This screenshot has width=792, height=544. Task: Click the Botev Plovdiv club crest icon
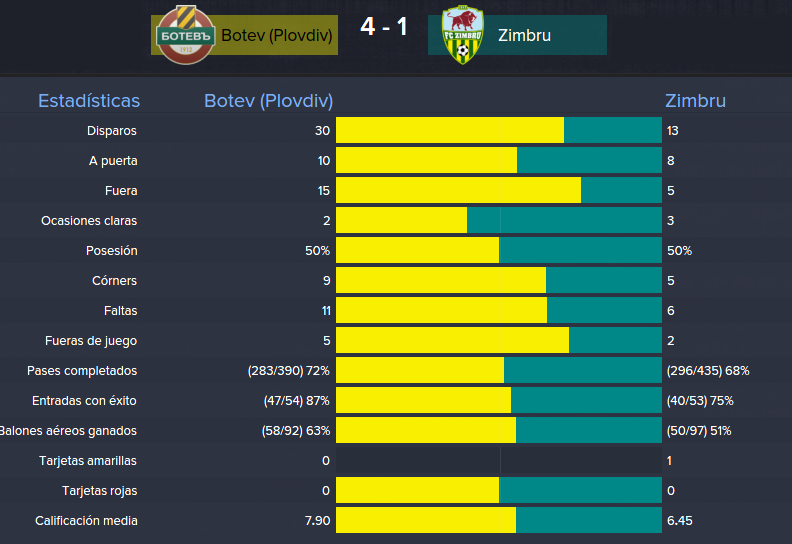[x=185, y=35]
